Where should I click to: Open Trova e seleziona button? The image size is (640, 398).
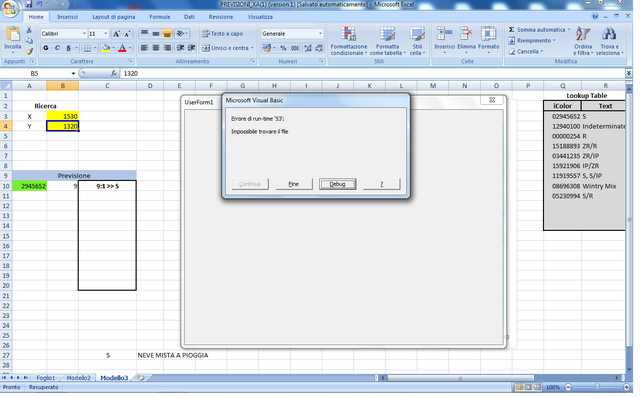[x=609, y=41]
